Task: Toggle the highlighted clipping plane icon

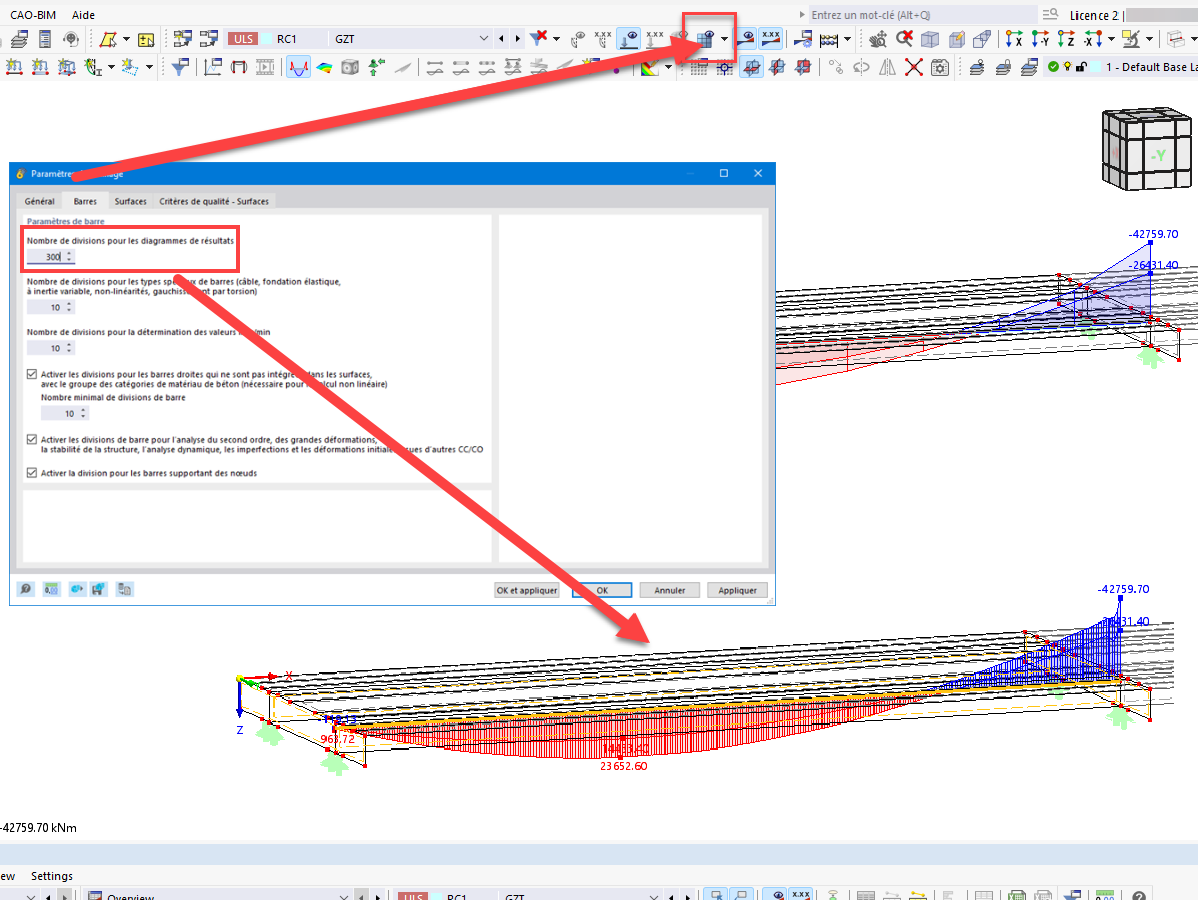Action: coord(752,67)
